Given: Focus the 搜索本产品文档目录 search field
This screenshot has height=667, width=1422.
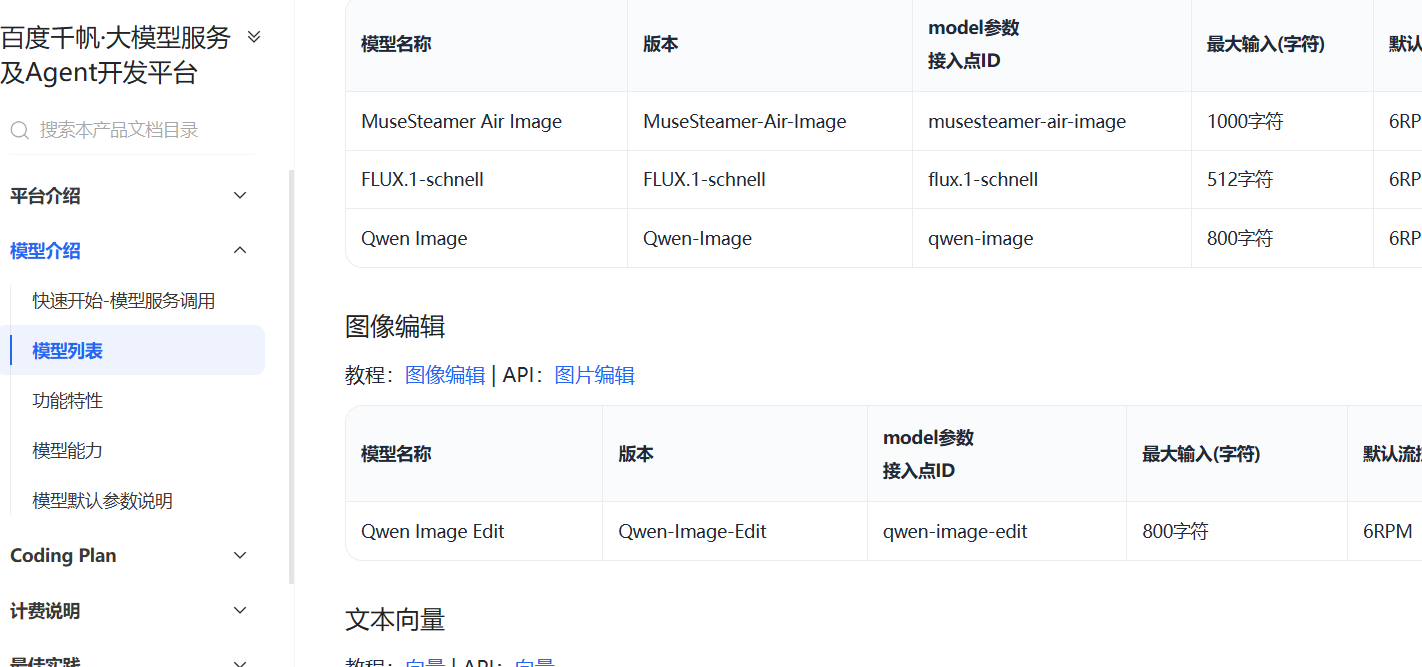Looking at the screenshot, I should [x=132, y=130].
